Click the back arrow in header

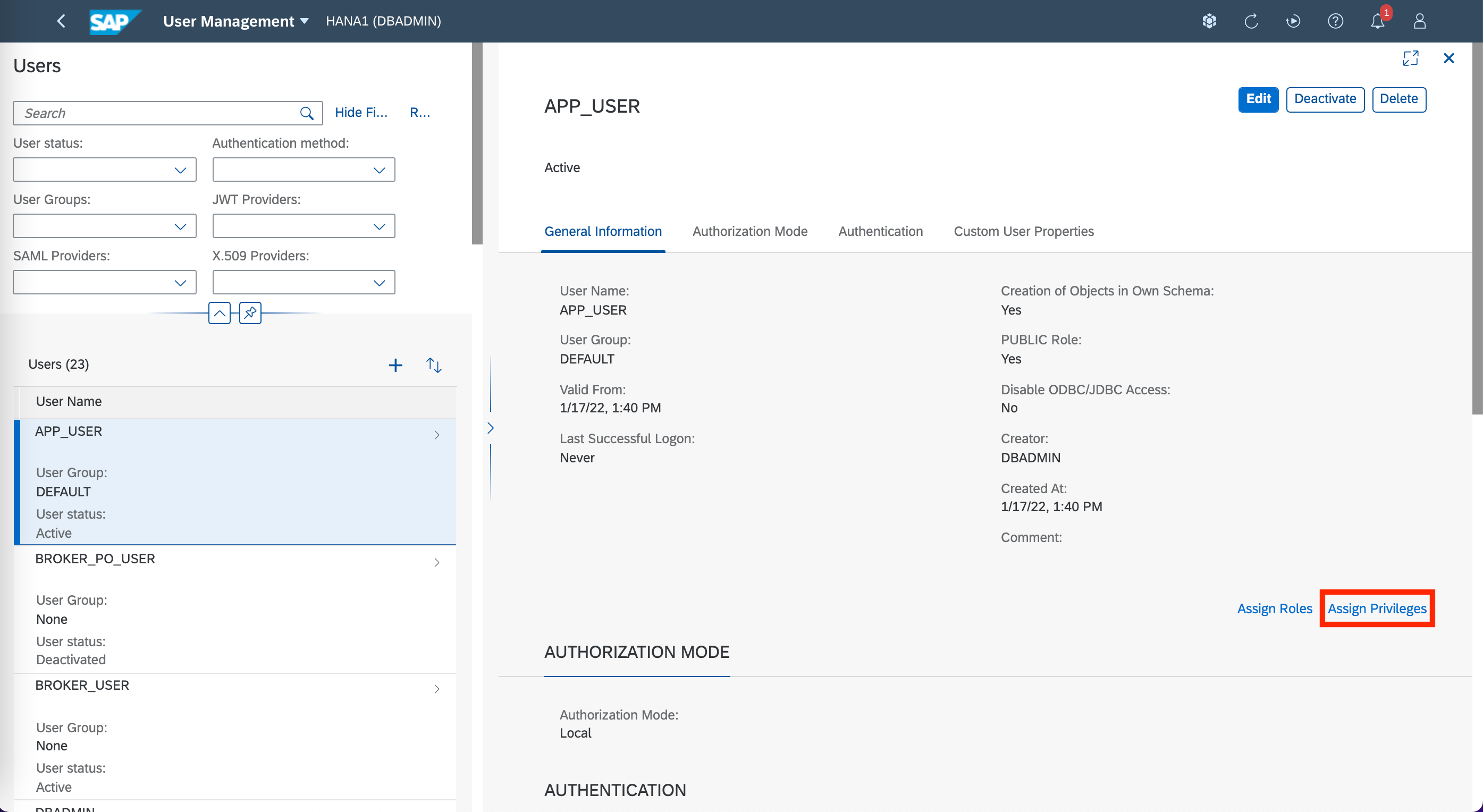coord(61,21)
